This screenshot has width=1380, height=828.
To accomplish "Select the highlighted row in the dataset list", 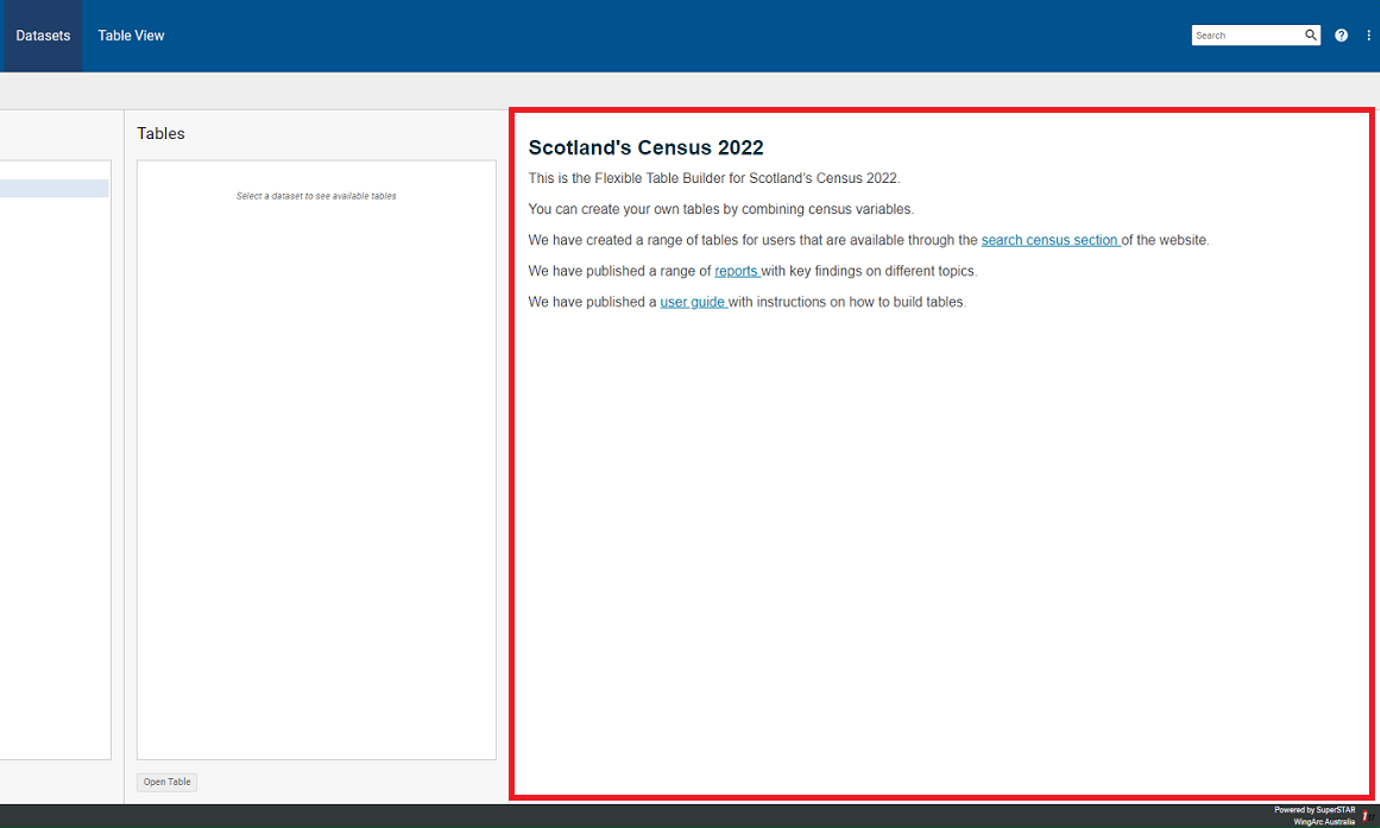I will pos(54,188).
